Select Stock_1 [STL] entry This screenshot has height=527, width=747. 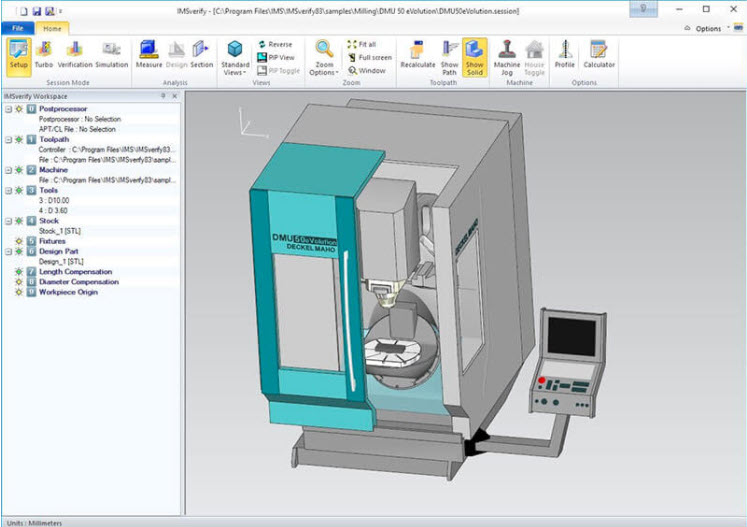click(x=60, y=231)
